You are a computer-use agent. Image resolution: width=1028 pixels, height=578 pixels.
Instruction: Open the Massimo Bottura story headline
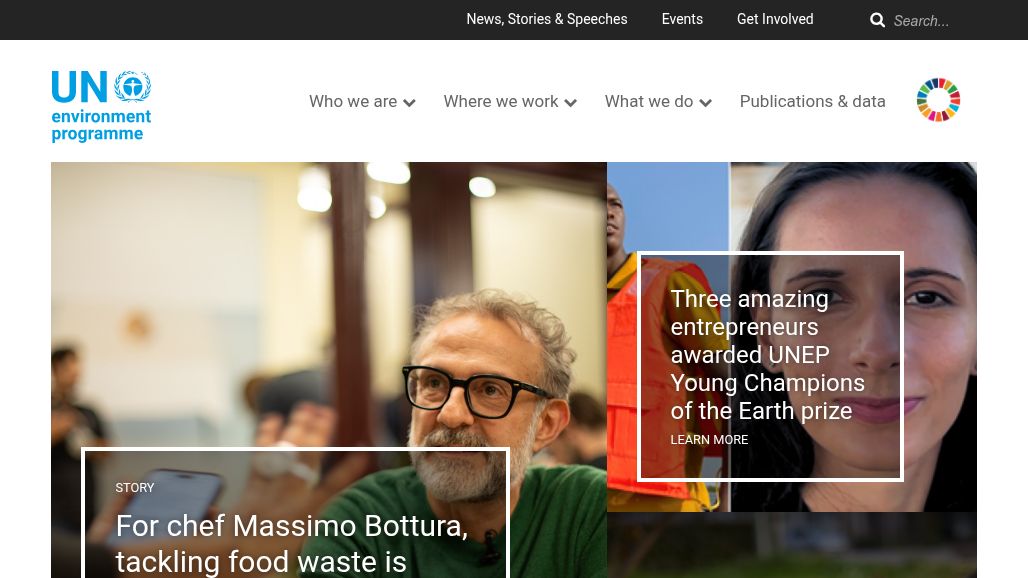pyautogui.click(x=291, y=544)
